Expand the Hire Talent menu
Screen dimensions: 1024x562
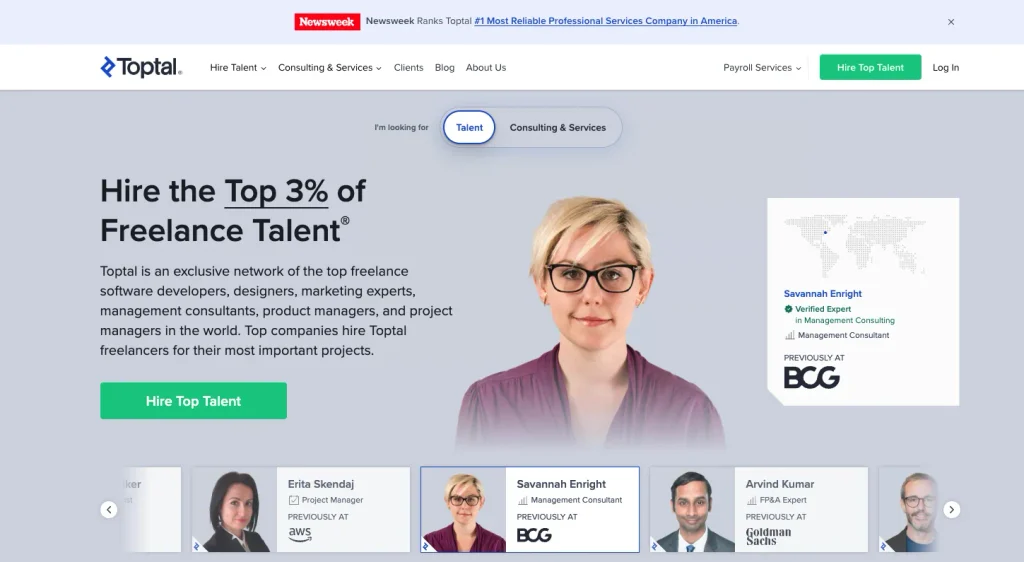coord(238,67)
